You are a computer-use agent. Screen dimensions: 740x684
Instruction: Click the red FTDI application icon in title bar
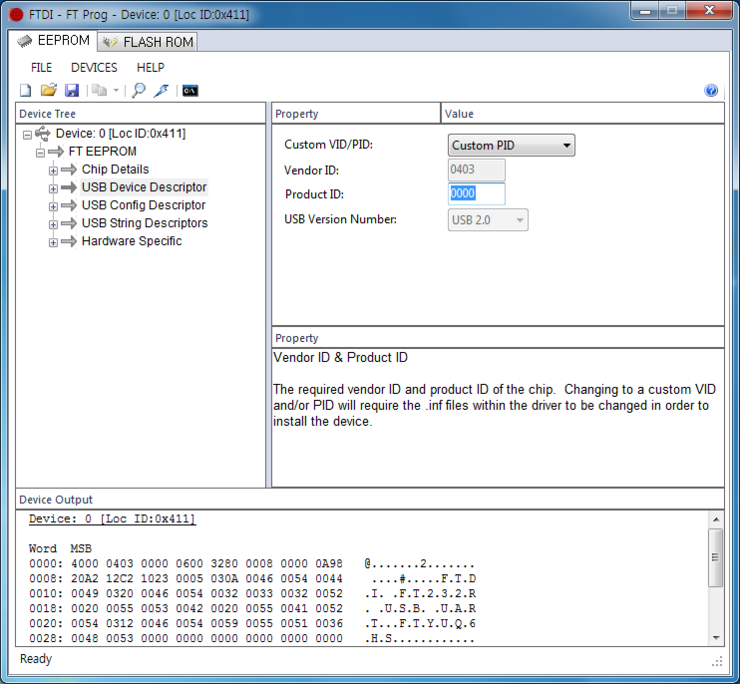point(16,15)
